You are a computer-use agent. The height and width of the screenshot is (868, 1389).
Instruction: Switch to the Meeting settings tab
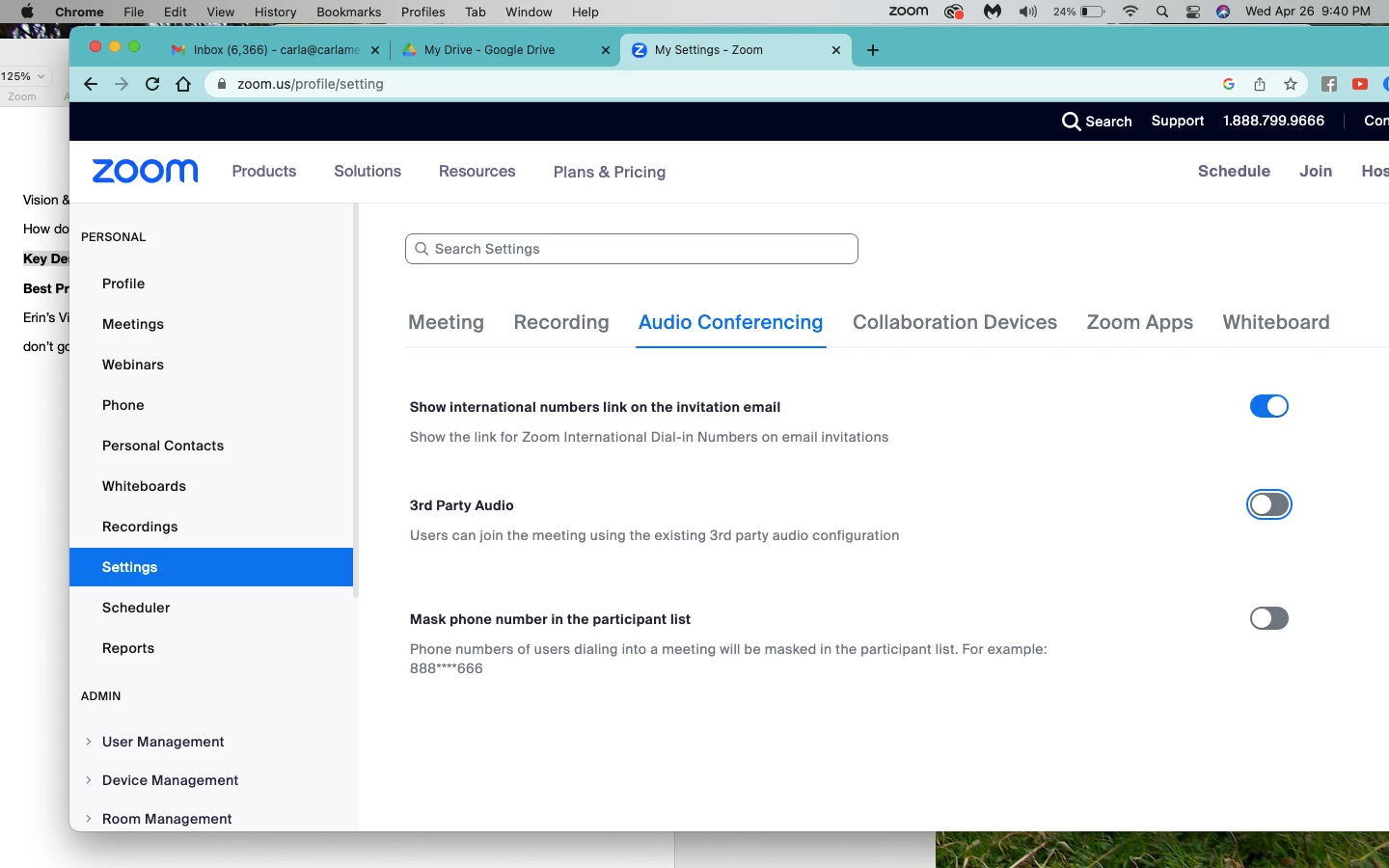[x=447, y=322]
